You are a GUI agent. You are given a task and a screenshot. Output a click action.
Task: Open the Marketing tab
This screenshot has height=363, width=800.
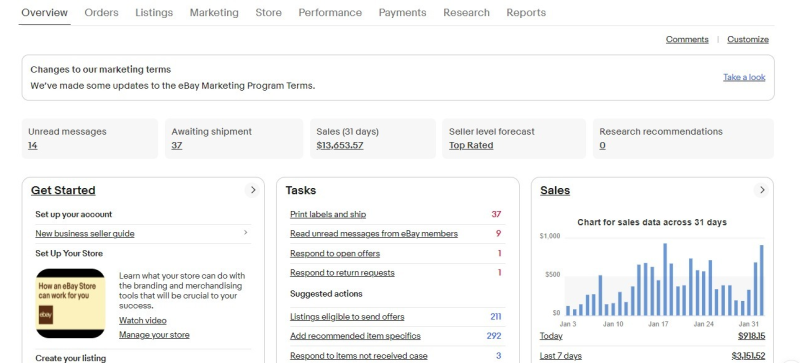(x=214, y=13)
